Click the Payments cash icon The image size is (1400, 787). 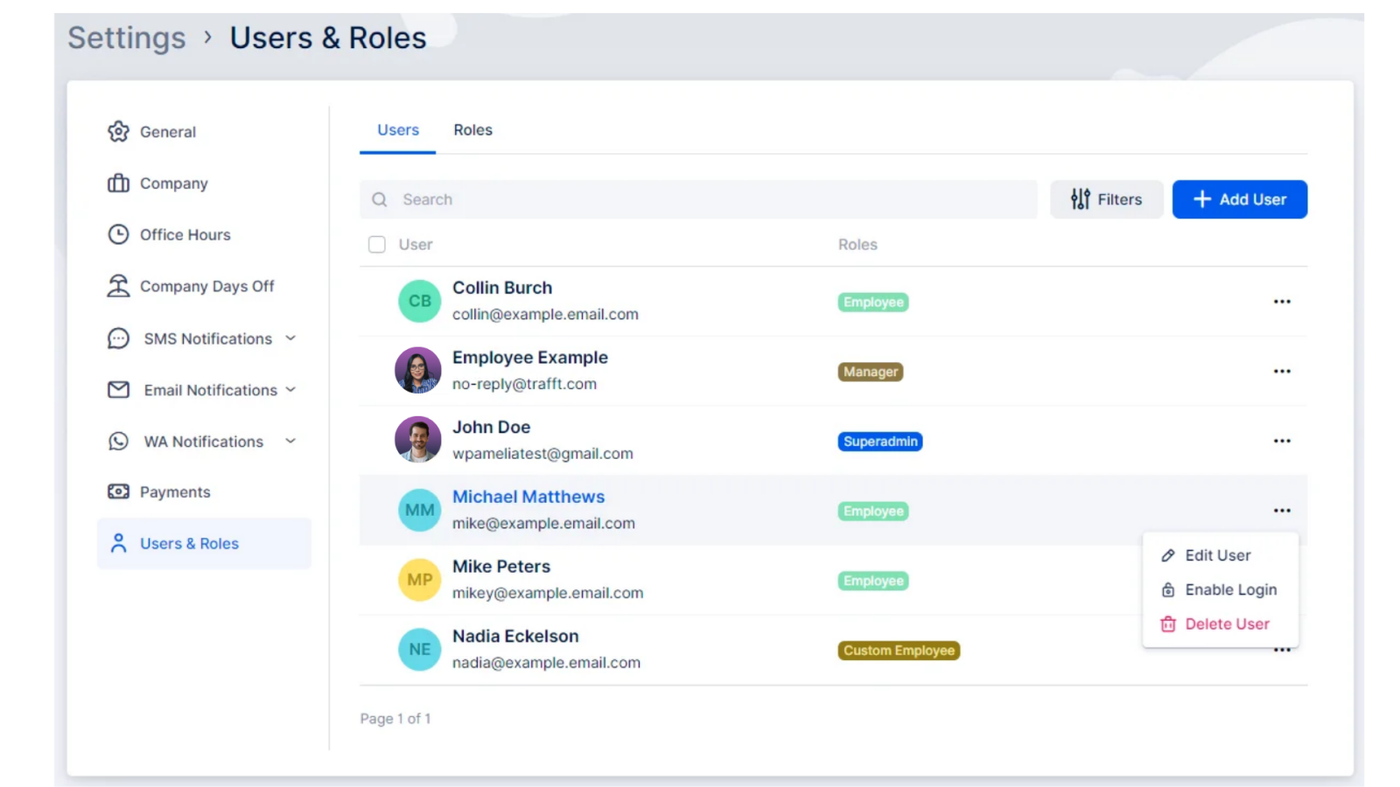tap(118, 492)
